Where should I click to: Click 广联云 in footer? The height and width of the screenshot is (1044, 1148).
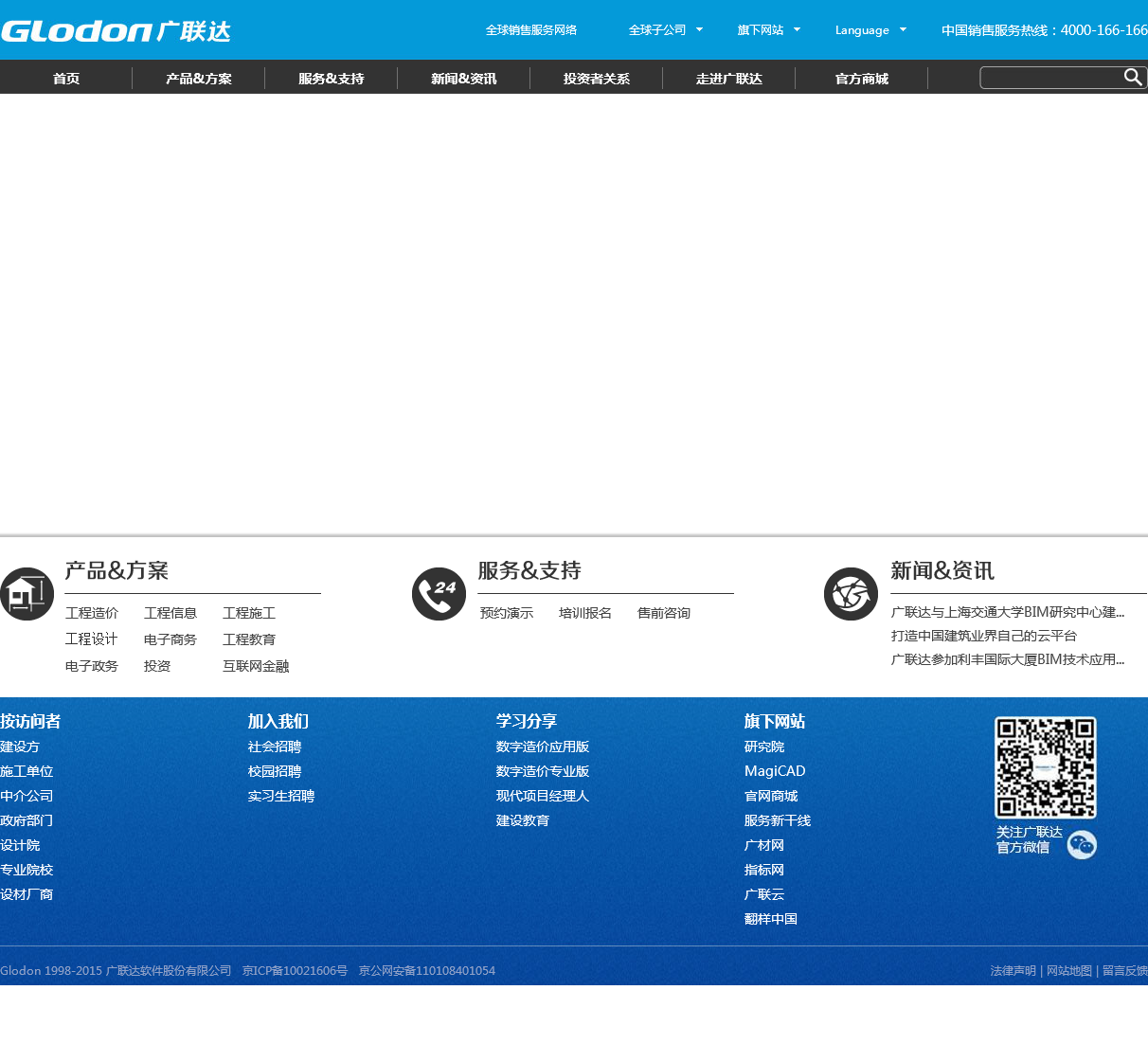(x=764, y=894)
